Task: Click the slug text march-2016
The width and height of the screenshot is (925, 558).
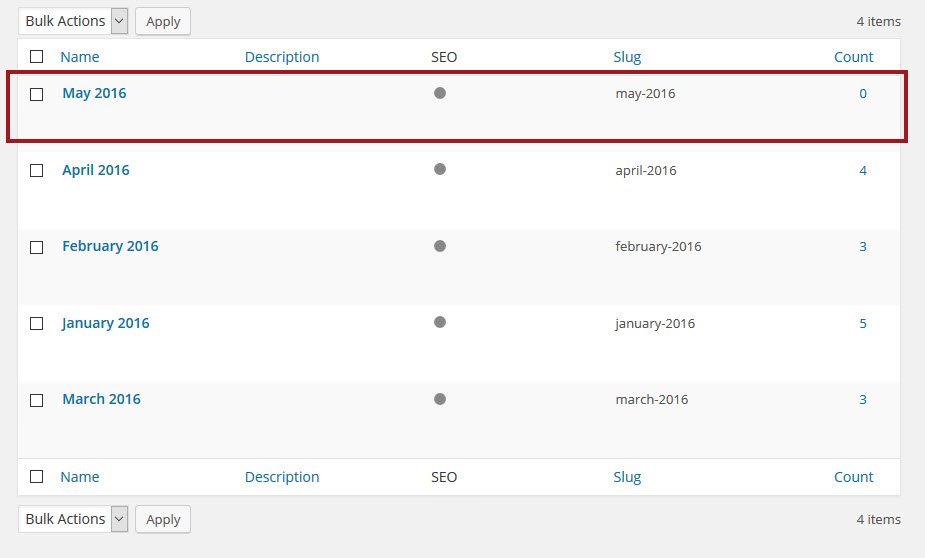Action: pyautogui.click(x=652, y=399)
